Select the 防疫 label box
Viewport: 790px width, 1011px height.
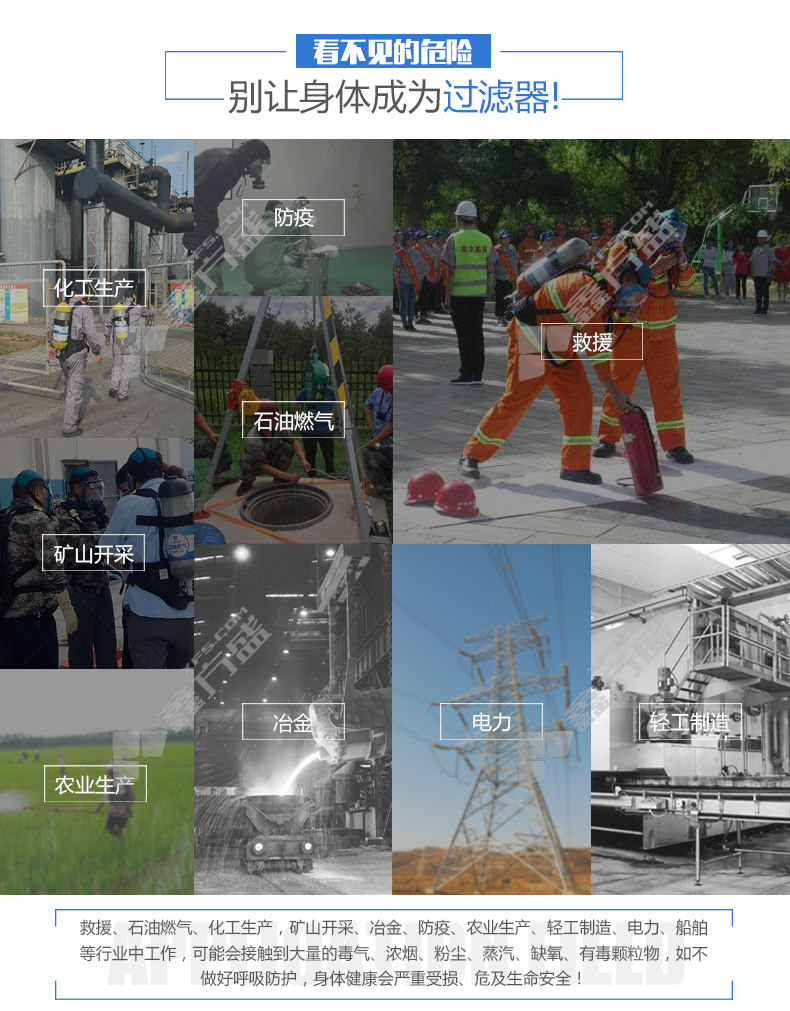(293, 217)
